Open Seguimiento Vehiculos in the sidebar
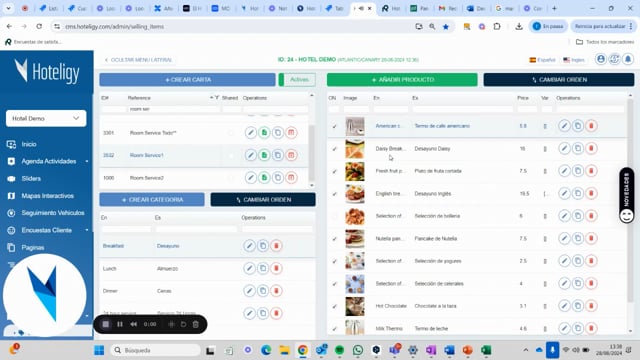 [53, 213]
